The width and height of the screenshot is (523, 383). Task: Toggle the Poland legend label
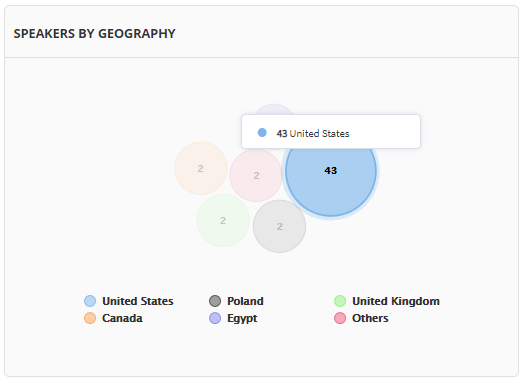tap(245, 301)
